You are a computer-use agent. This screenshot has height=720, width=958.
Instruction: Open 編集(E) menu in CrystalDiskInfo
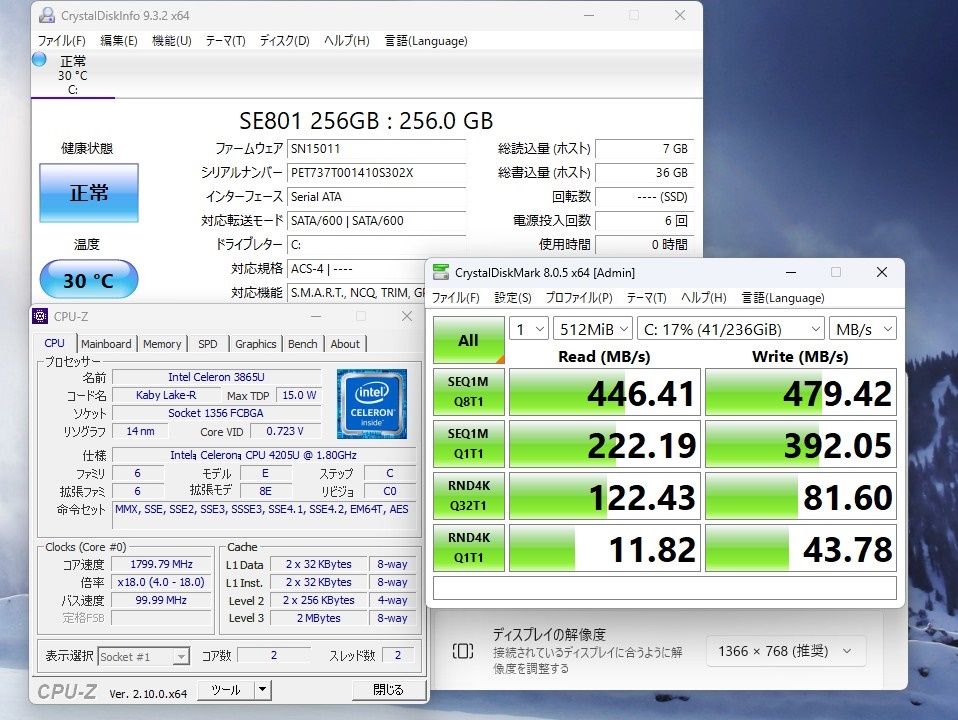click(x=119, y=41)
